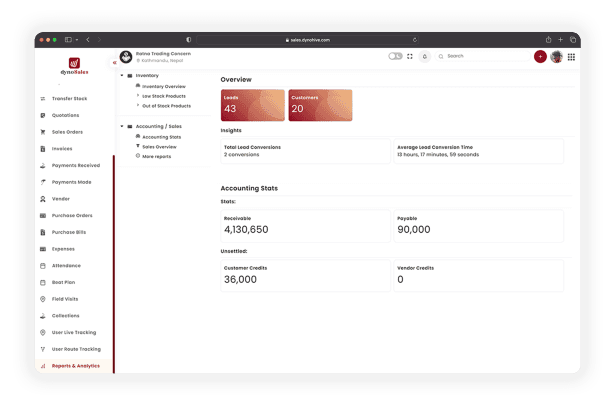Click the red plus add button

click(540, 57)
